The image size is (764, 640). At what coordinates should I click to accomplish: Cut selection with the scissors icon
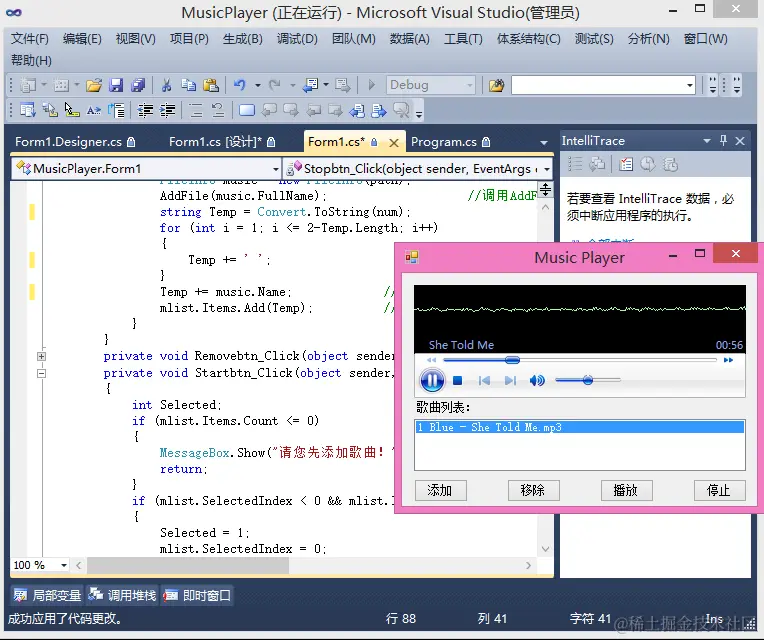click(x=166, y=85)
